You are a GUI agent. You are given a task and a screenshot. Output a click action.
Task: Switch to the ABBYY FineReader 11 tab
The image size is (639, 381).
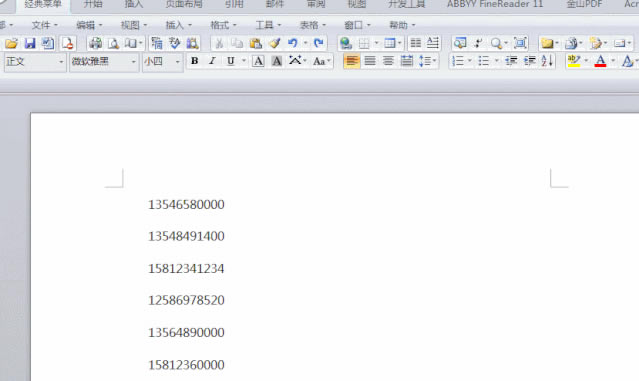click(495, 4)
